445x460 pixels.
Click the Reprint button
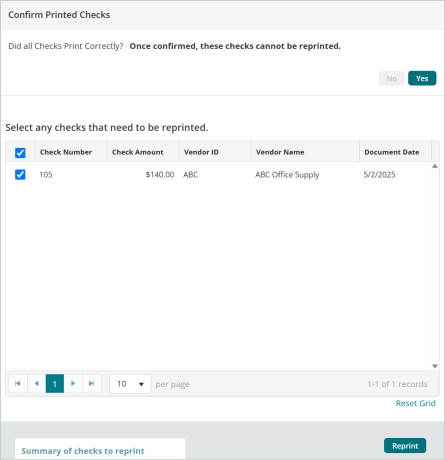coord(405,446)
